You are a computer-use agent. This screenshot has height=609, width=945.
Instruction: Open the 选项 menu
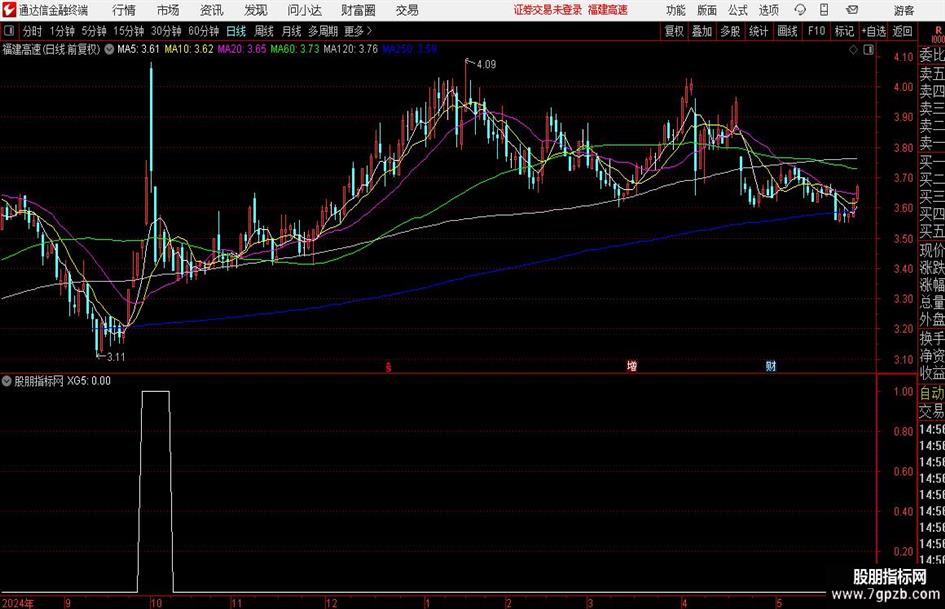pyautogui.click(x=768, y=10)
